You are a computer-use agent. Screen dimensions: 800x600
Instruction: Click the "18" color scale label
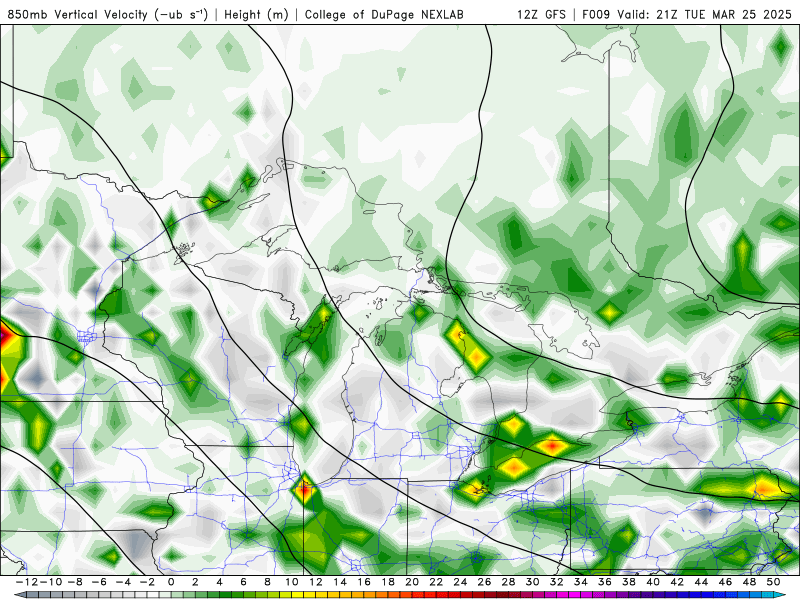(388, 582)
